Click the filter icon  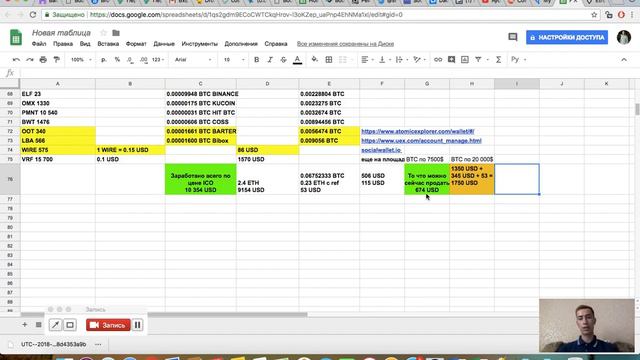tap(478, 60)
